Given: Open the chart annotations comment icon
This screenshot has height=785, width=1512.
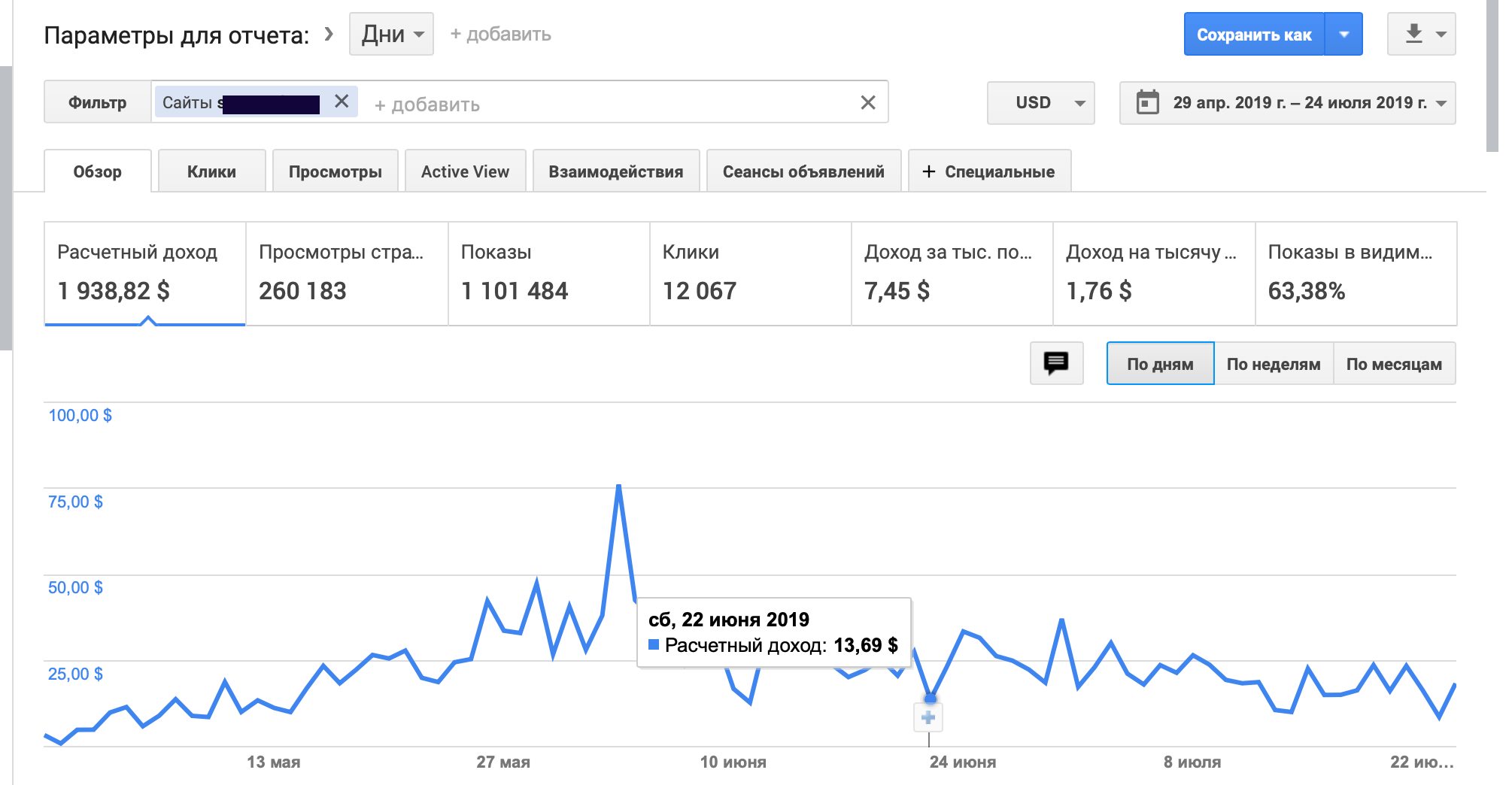Looking at the screenshot, I should 1056,364.
